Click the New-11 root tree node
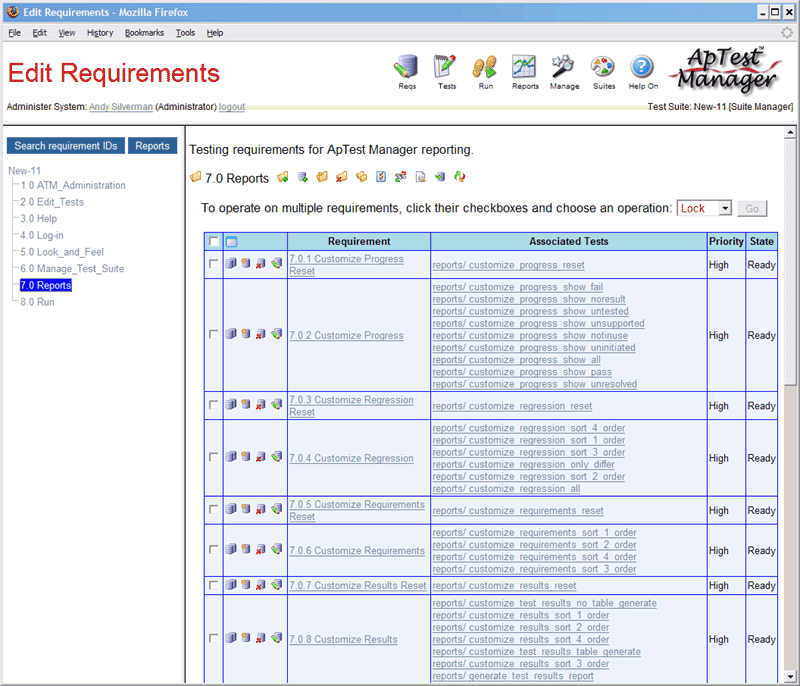The height and width of the screenshot is (686, 800). pos(24,171)
